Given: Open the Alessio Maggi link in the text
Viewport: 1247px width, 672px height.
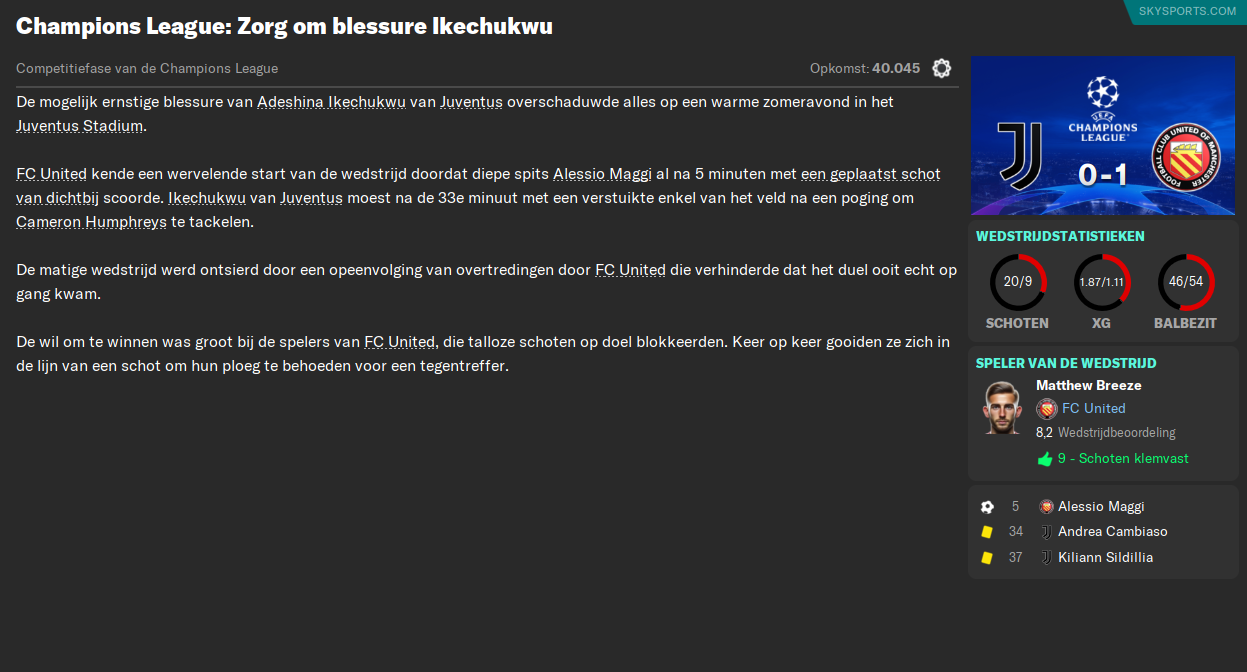Looking at the screenshot, I should pyautogui.click(x=601, y=173).
